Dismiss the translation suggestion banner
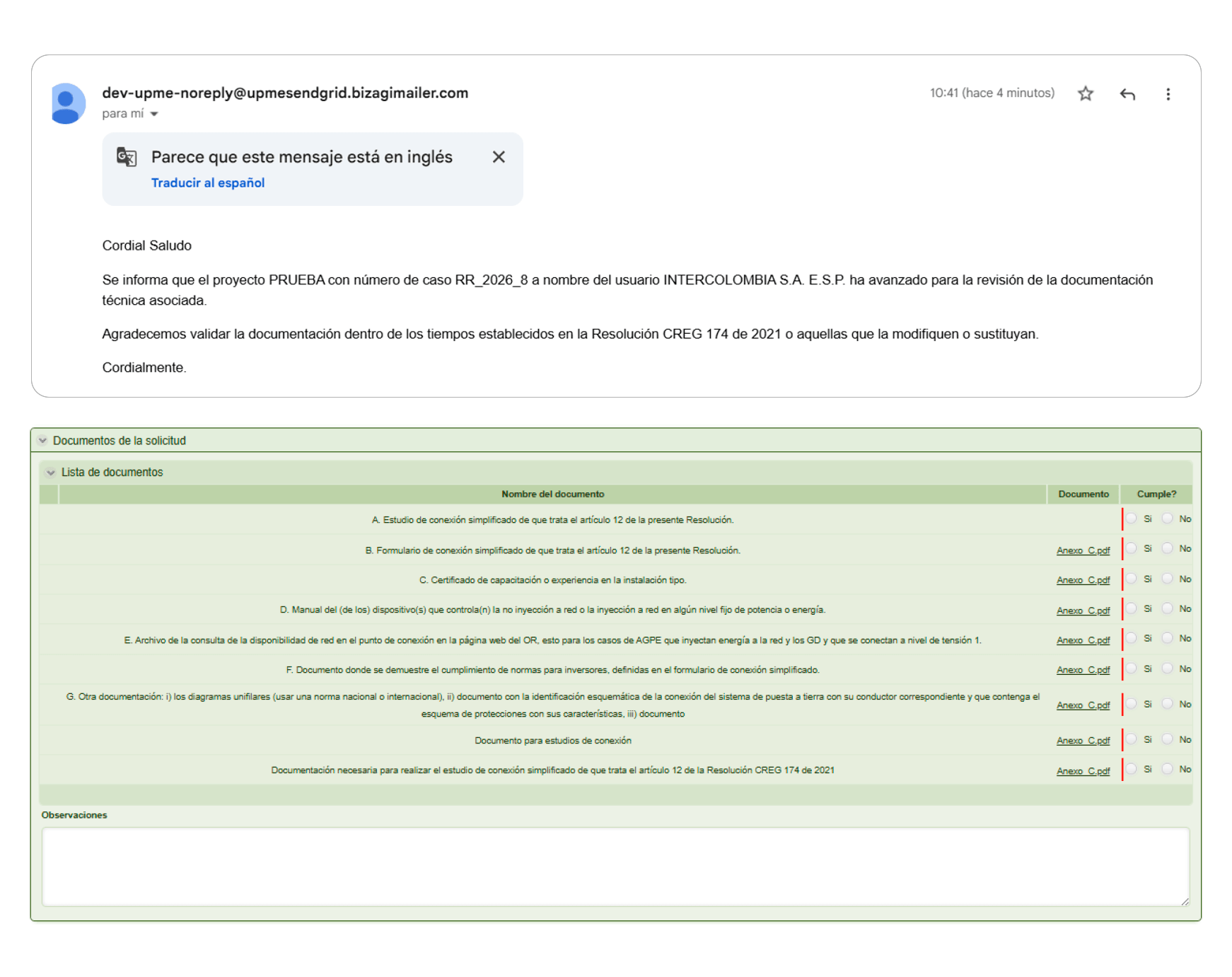The width and height of the screenshot is (1232, 977). click(x=499, y=157)
